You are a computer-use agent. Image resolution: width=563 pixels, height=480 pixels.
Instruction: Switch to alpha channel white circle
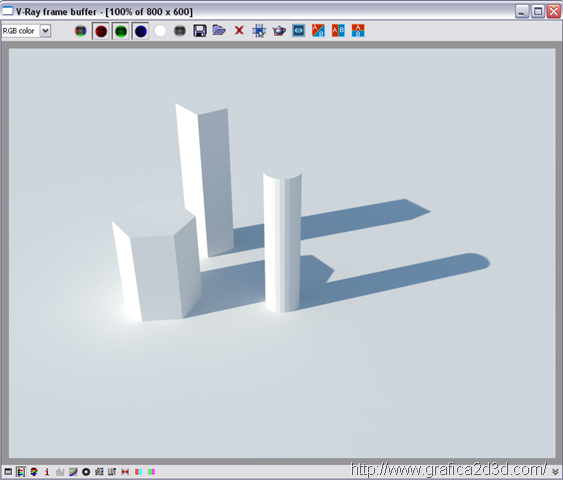tap(160, 31)
